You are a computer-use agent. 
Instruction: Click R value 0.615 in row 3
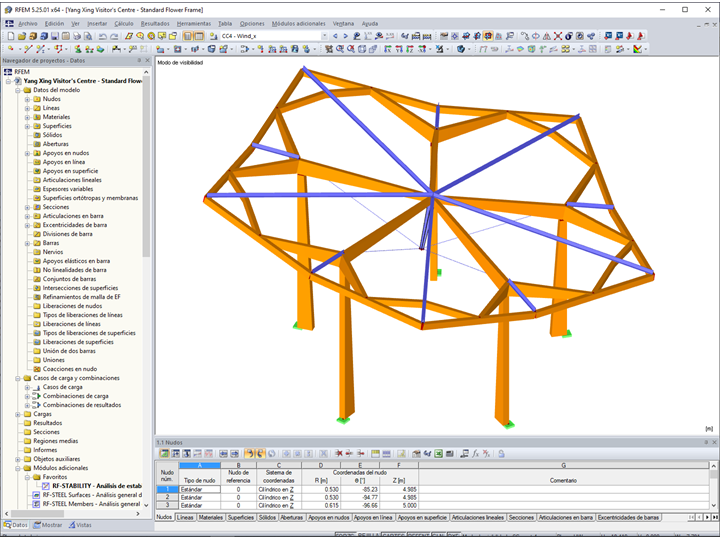(321, 506)
